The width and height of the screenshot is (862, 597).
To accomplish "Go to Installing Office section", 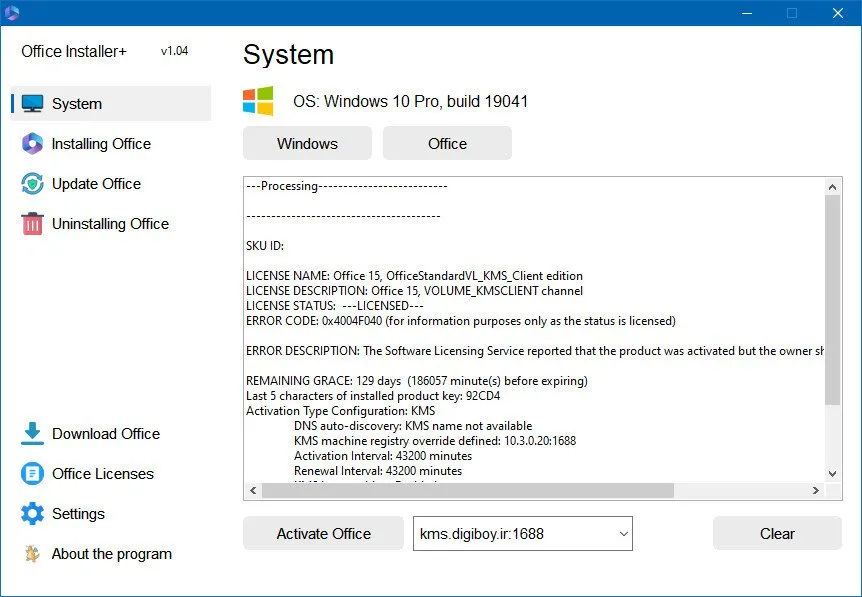I will pos(101,144).
